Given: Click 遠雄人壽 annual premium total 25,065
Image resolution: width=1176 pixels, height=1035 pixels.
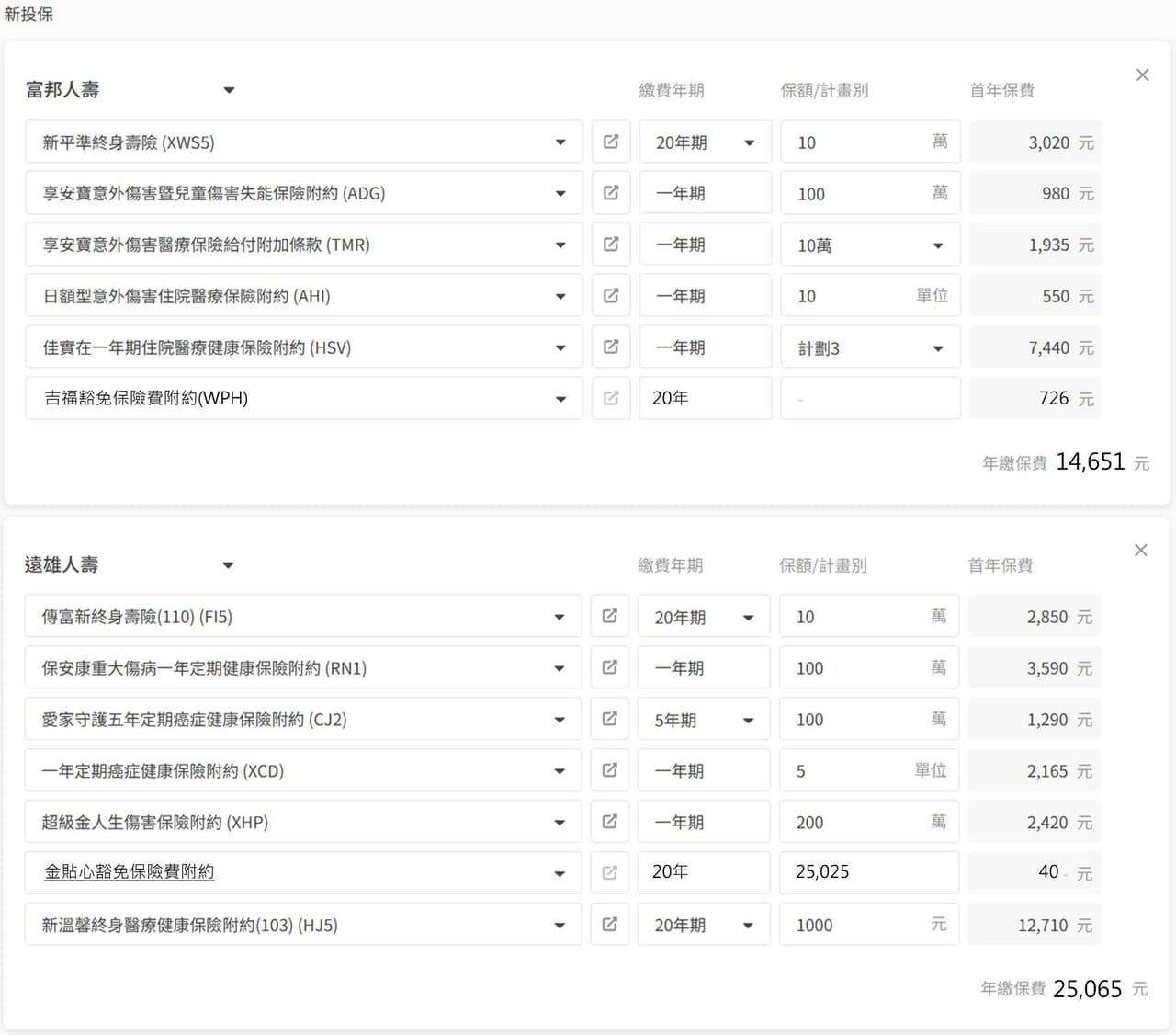Looking at the screenshot, I should (1088, 989).
